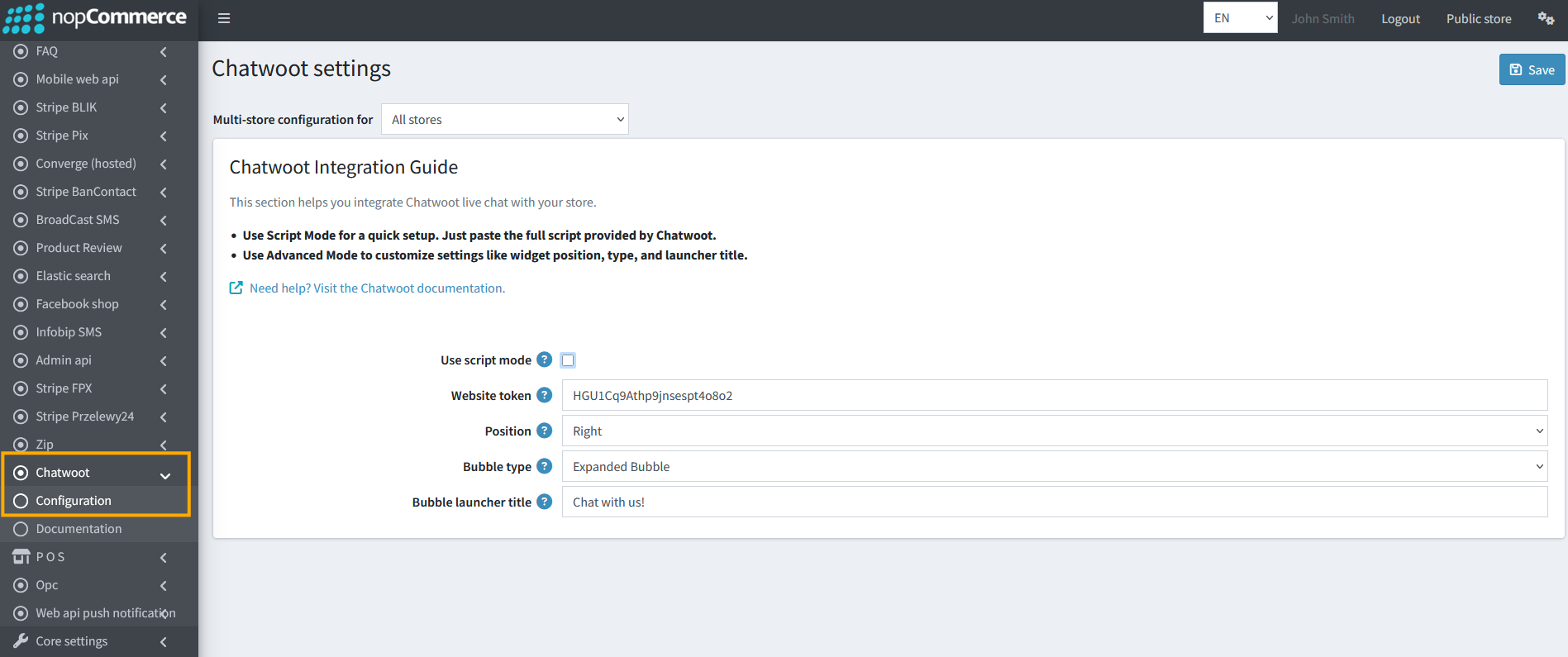Open the EN language dropdown
The image size is (1568, 657).
1240,17
